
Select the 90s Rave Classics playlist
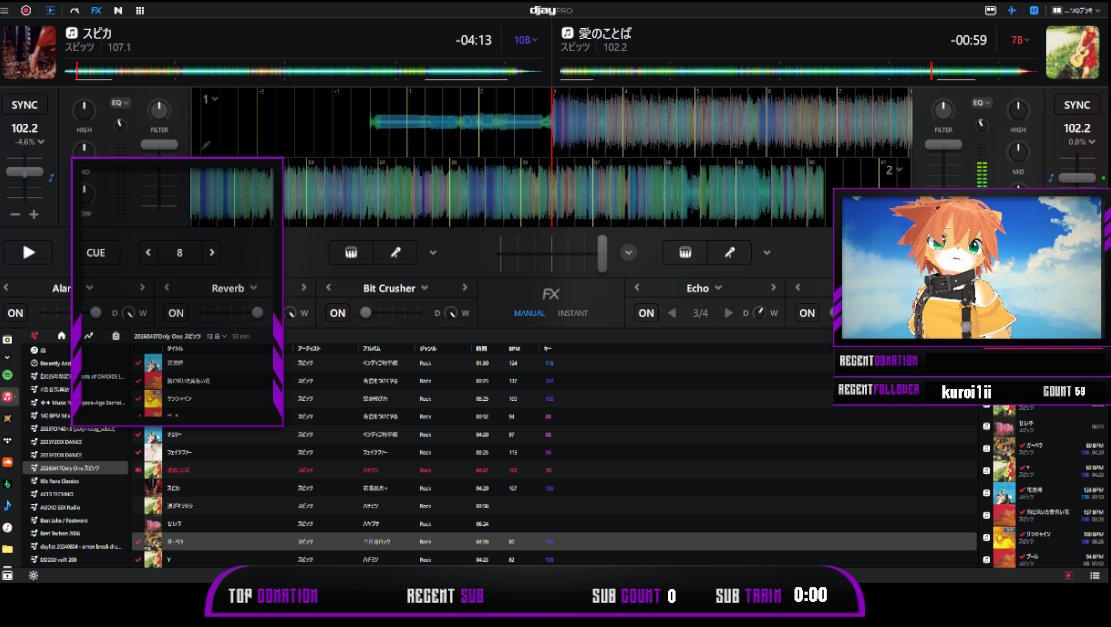click(x=55, y=481)
